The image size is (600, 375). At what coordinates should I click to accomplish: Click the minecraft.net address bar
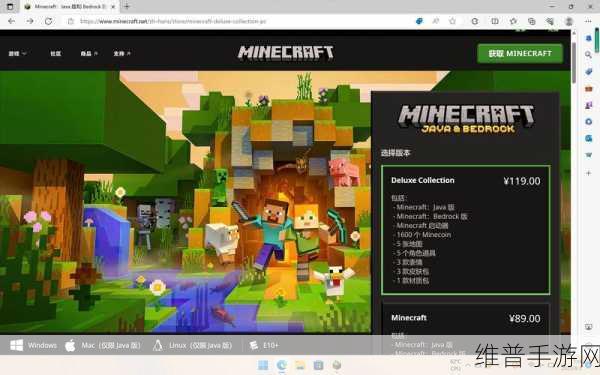pos(173,21)
